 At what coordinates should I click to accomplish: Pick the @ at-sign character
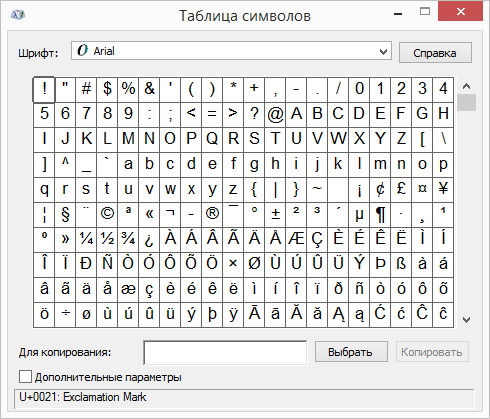[275, 114]
